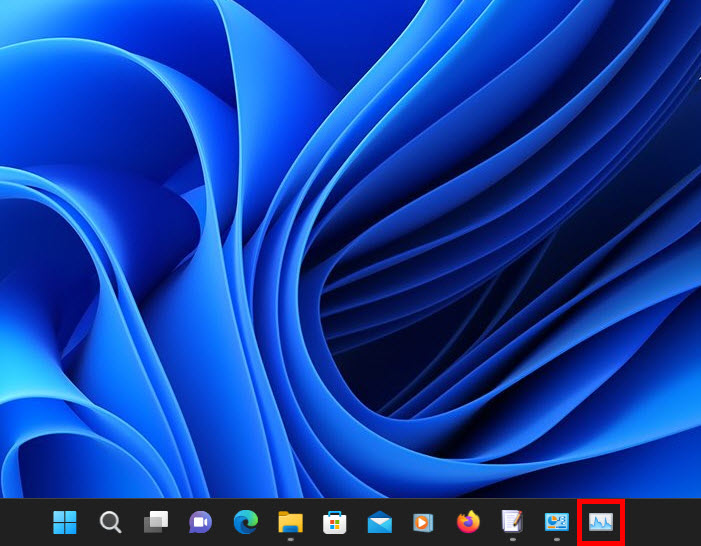
Task: Switch to the Control Panel window
Action: 556,521
